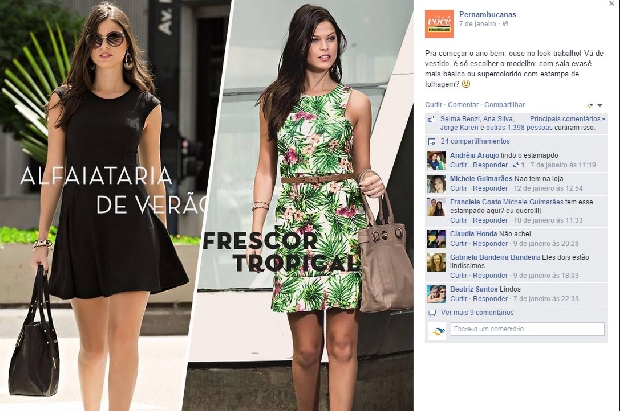620x411 pixels.
Task: Expand the post options dropdown arrow
Action: coord(600,105)
